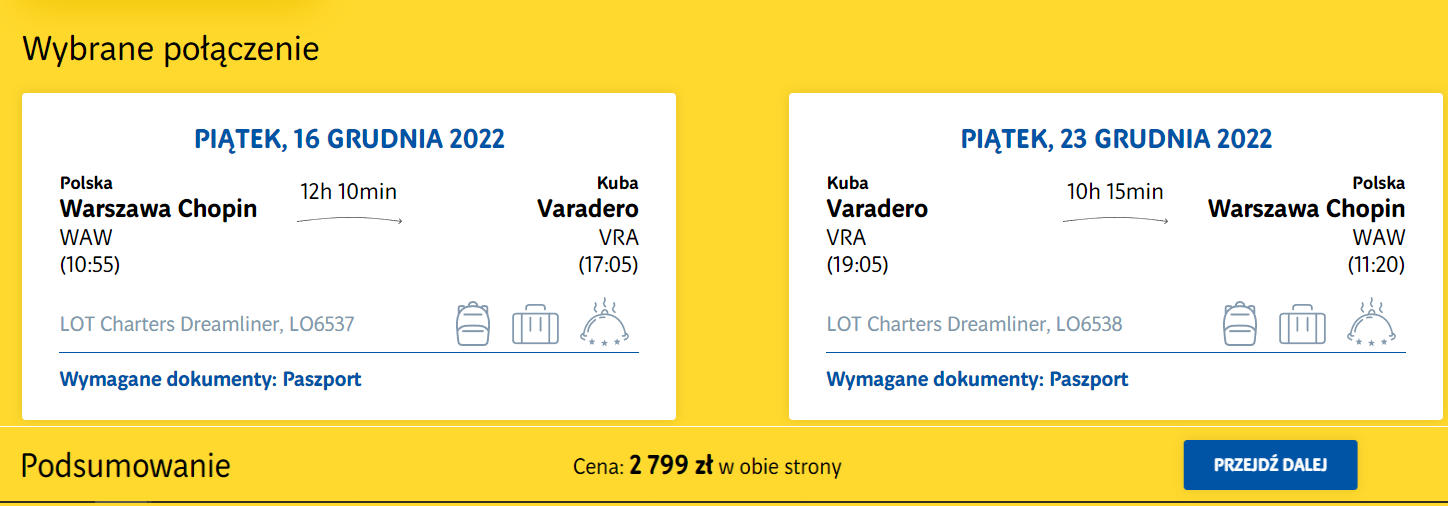Select the Piątek, 23 grudnia 2022 heading
1448x506 pixels.
coord(1116,138)
